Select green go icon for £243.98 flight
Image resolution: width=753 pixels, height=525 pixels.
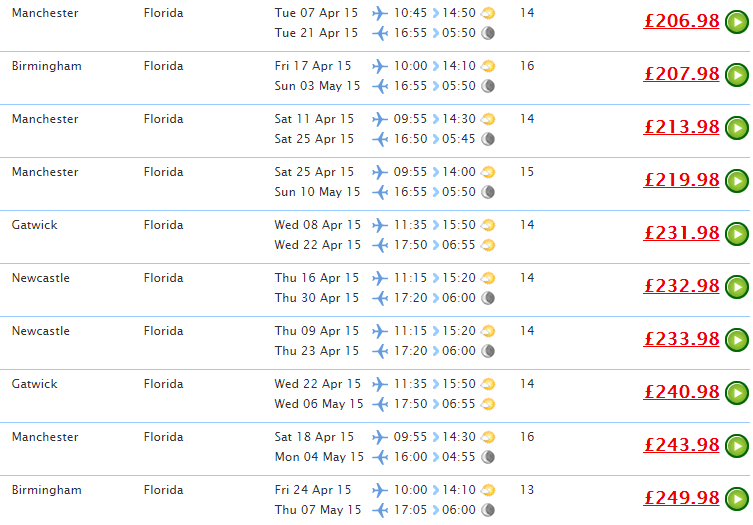click(737, 446)
